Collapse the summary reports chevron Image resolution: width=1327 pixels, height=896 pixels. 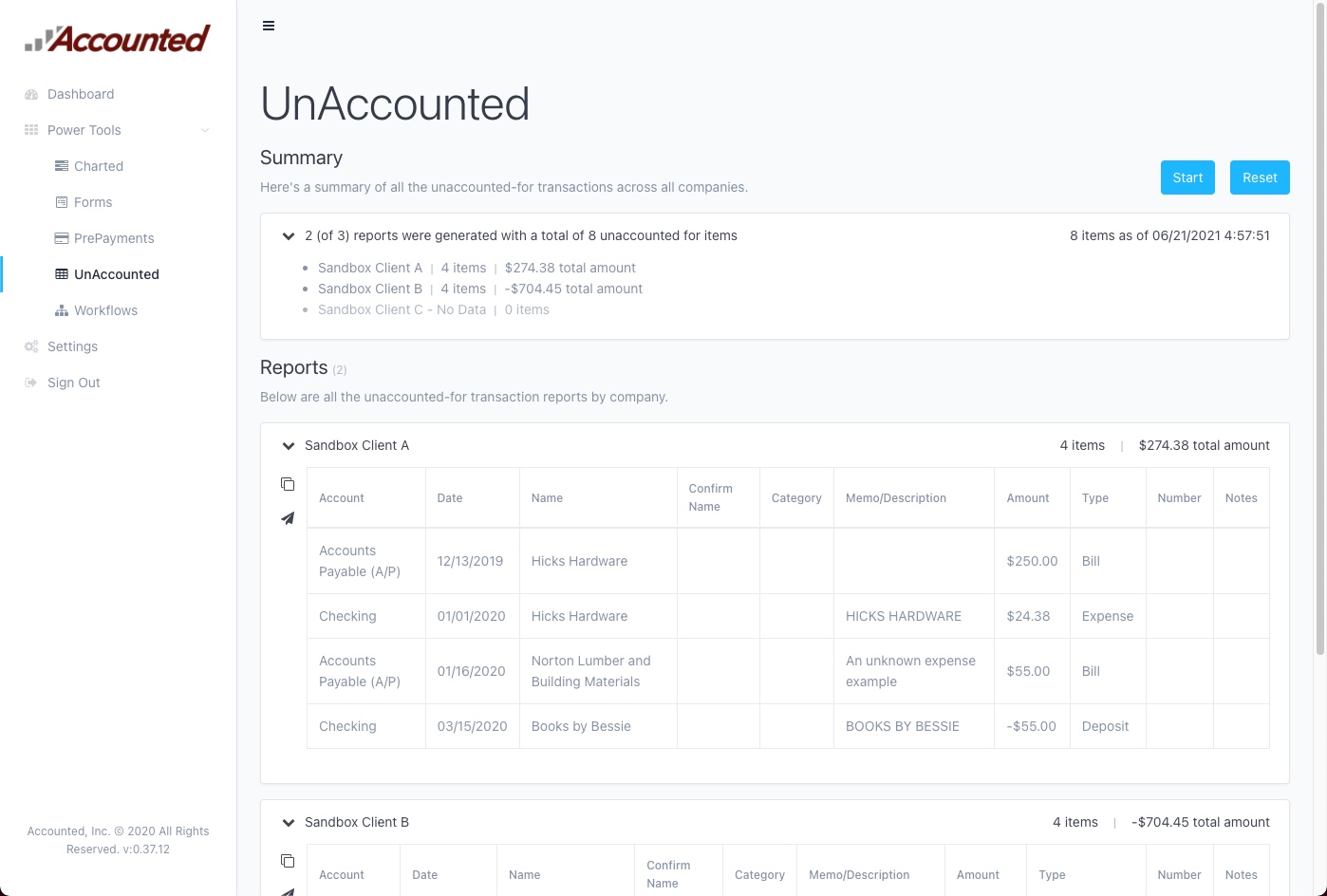coord(289,235)
